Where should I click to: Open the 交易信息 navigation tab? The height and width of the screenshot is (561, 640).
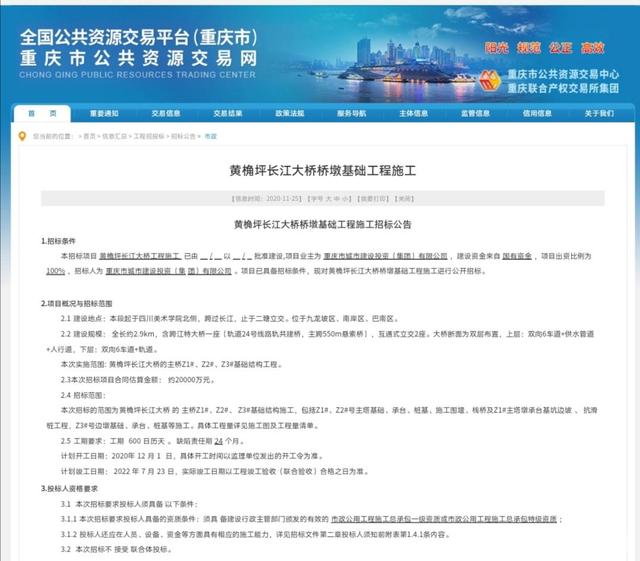click(166, 114)
